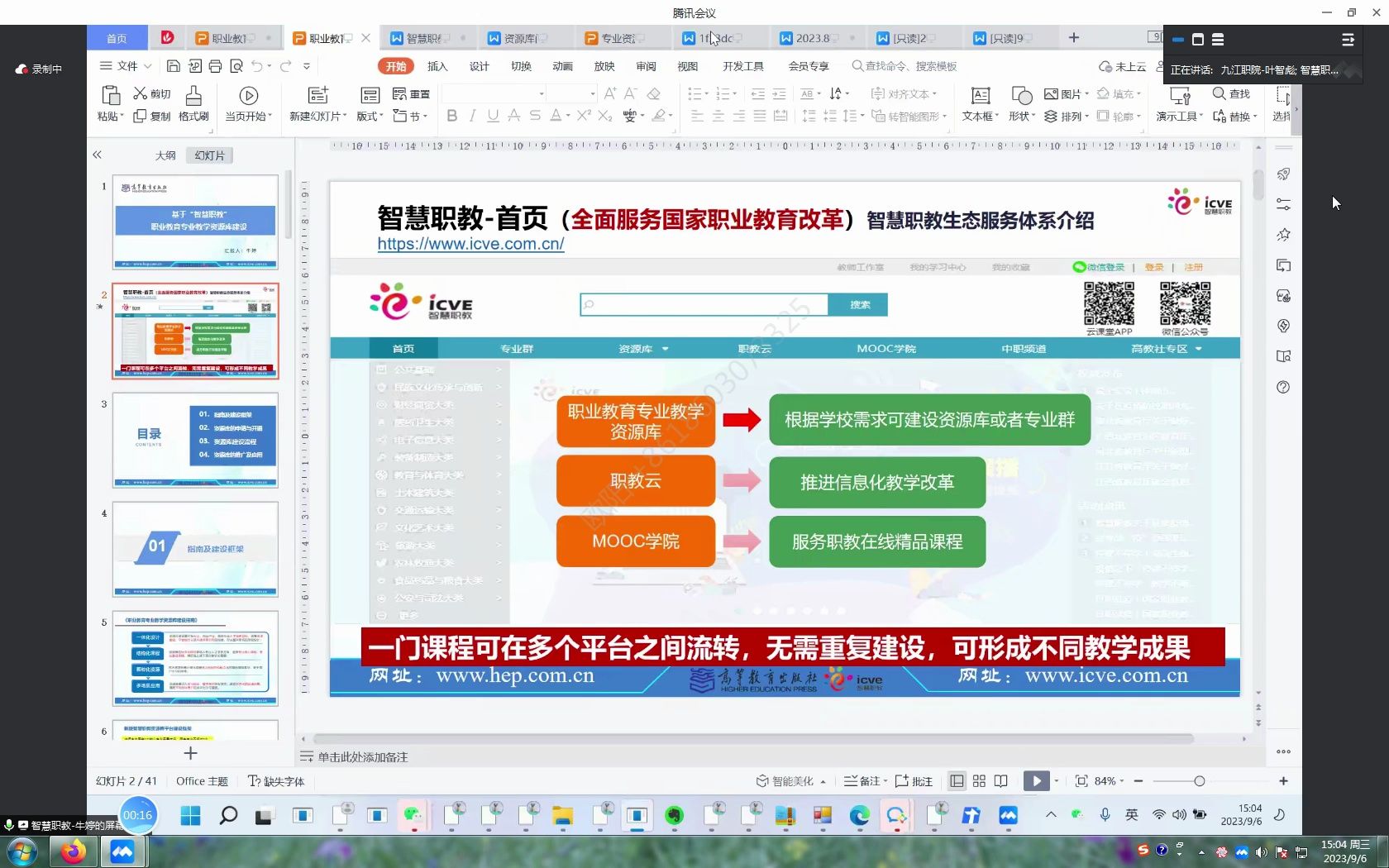This screenshot has width=1389, height=868.
Task: Open the 文件 File menu
Action: point(126,66)
